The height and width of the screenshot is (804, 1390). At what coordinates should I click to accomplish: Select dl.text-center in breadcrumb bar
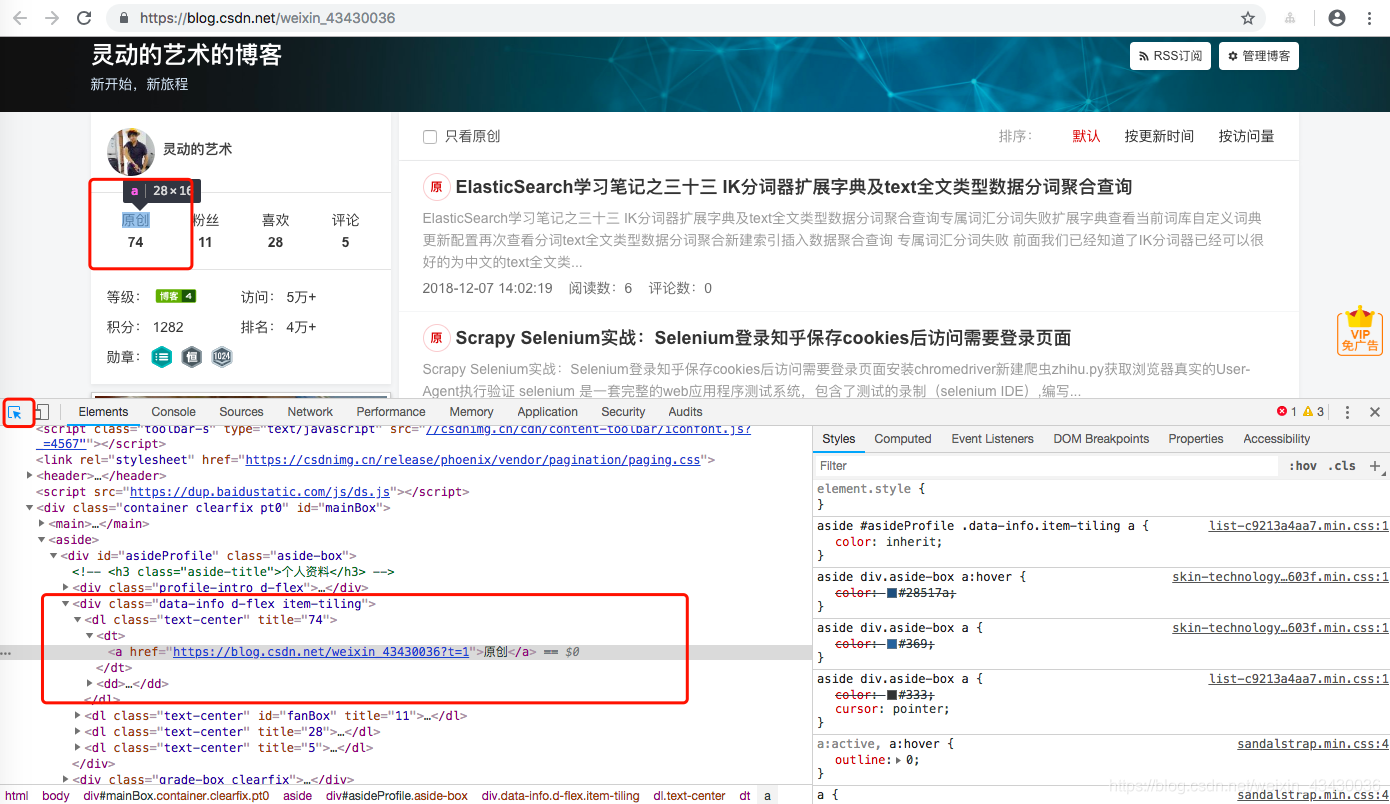pyautogui.click(x=690, y=796)
